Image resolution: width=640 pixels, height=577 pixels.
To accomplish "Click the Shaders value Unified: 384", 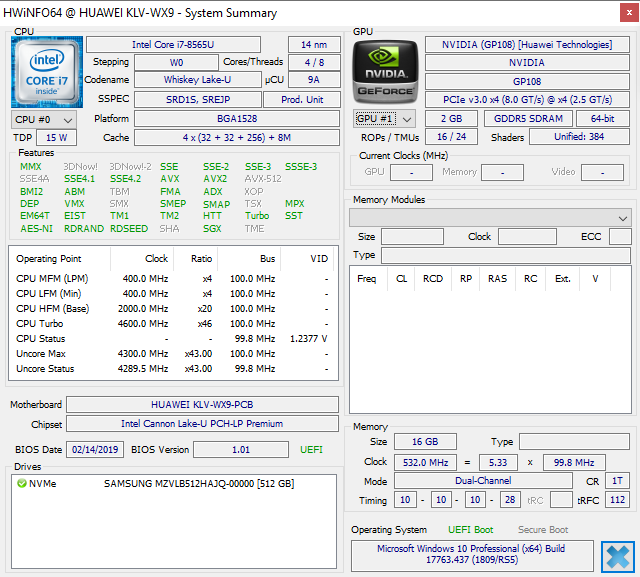I will coord(579,137).
